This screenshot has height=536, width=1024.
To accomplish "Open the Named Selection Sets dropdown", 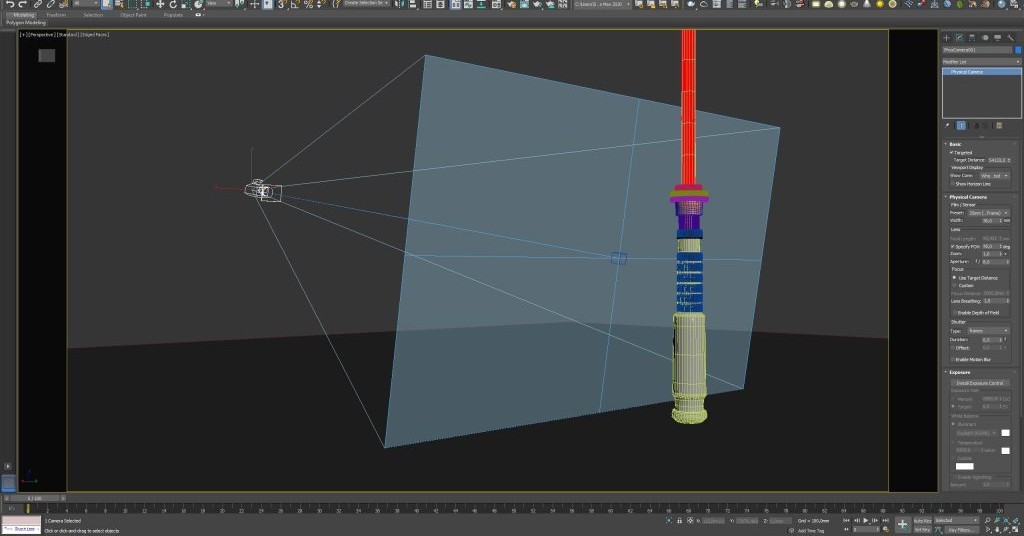I will point(366,4).
